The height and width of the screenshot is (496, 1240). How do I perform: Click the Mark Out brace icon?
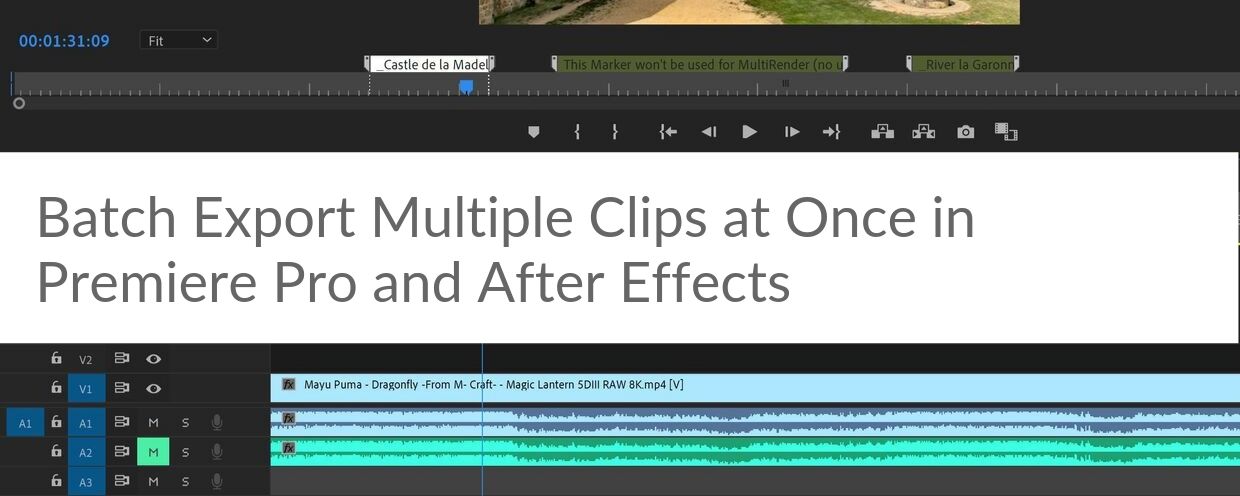[x=615, y=132]
